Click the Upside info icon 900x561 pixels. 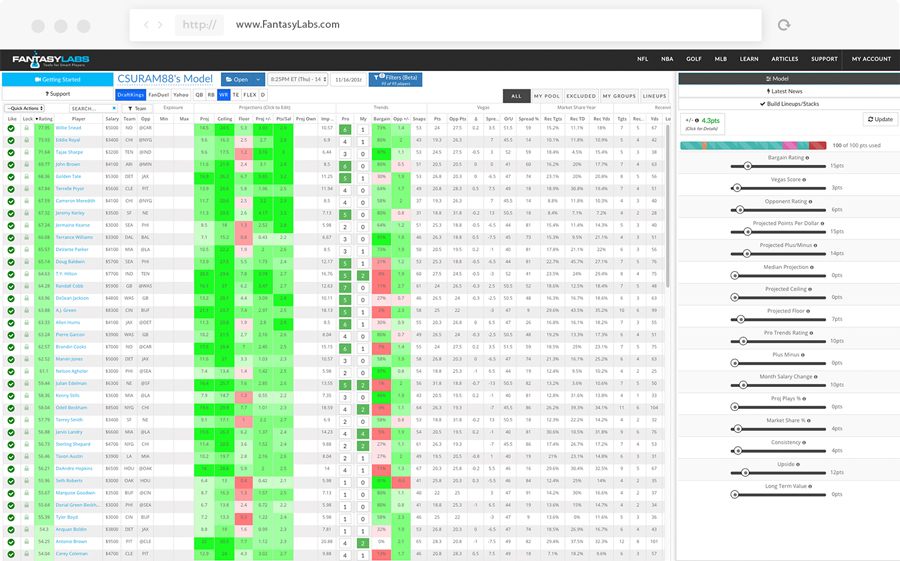(798, 464)
